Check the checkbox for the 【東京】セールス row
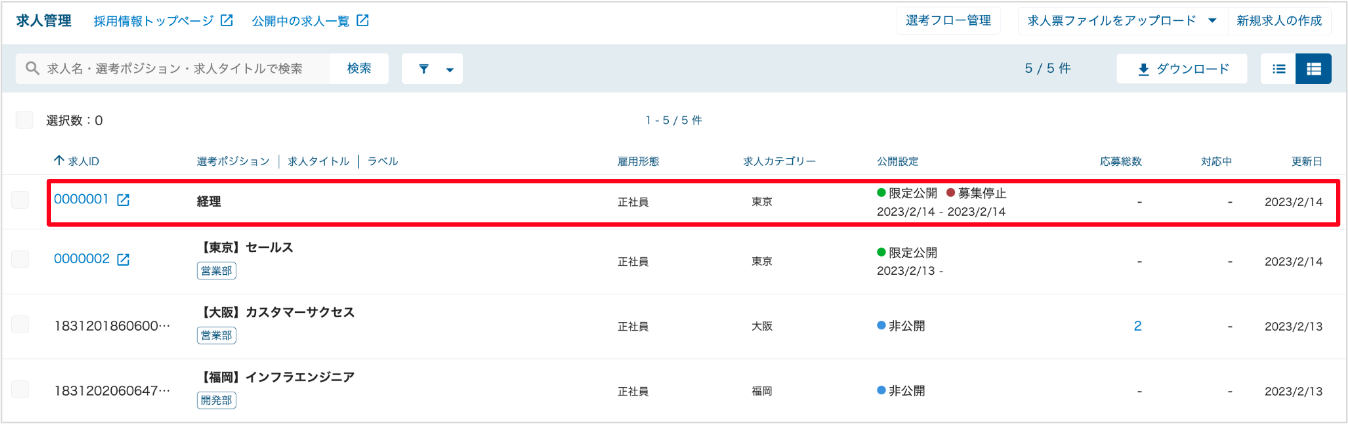 20,260
